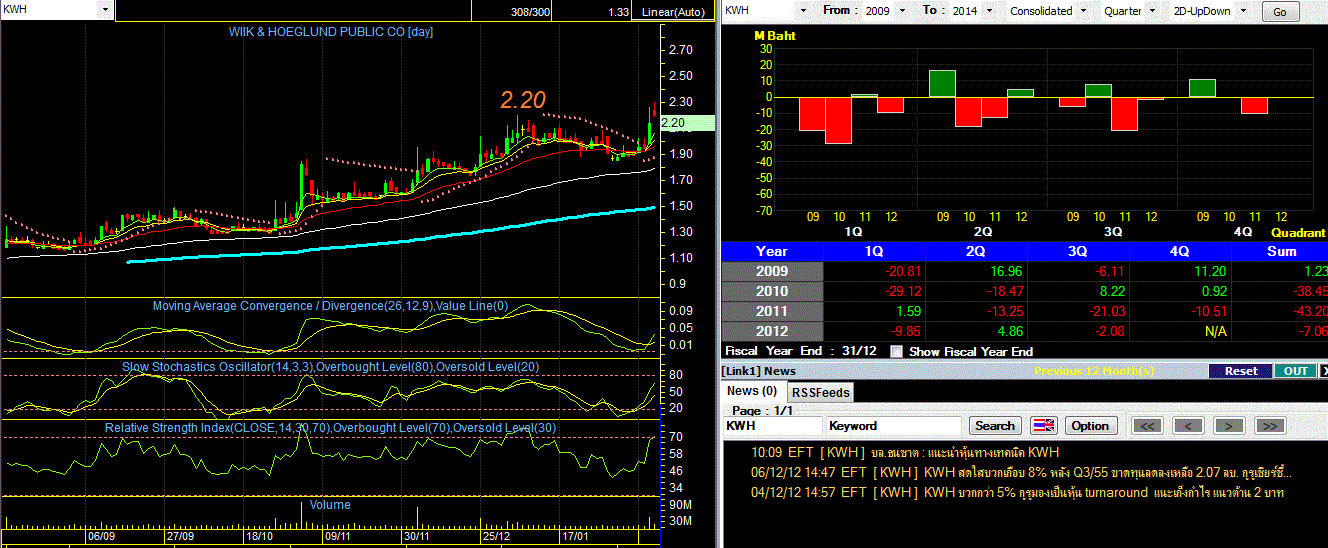Click the Previous 12 Month(s) label

[1094, 371]
